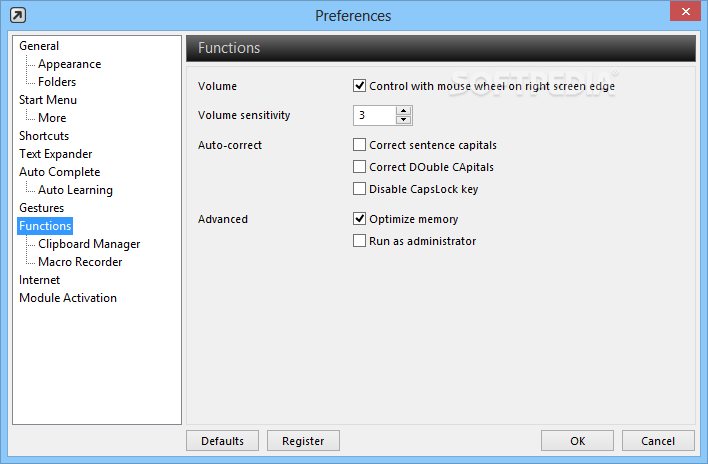Click the Register button

pyautogui.click(x=303, y=441)
